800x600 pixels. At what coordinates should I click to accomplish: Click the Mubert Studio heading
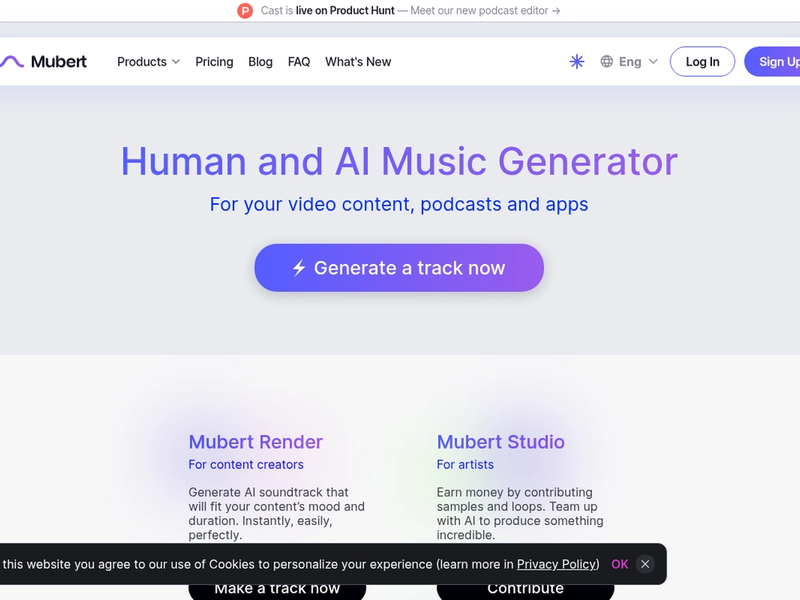tap(501, 442)
